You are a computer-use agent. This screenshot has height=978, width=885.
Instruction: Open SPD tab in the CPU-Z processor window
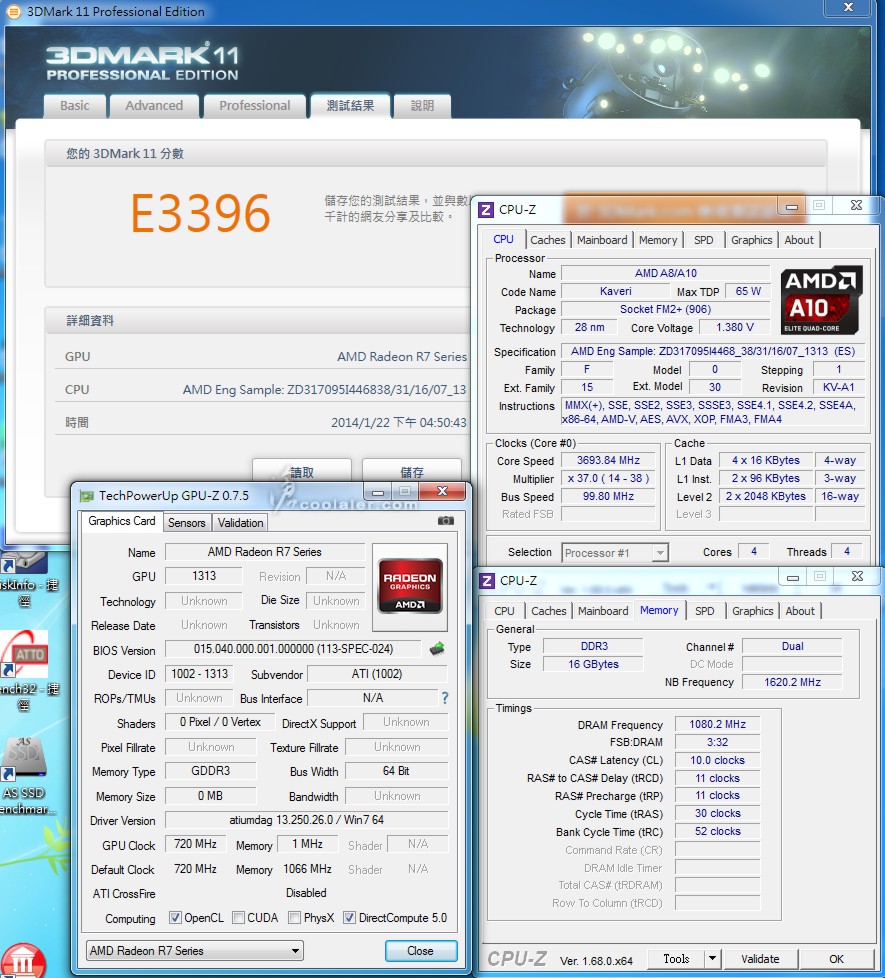704,240
